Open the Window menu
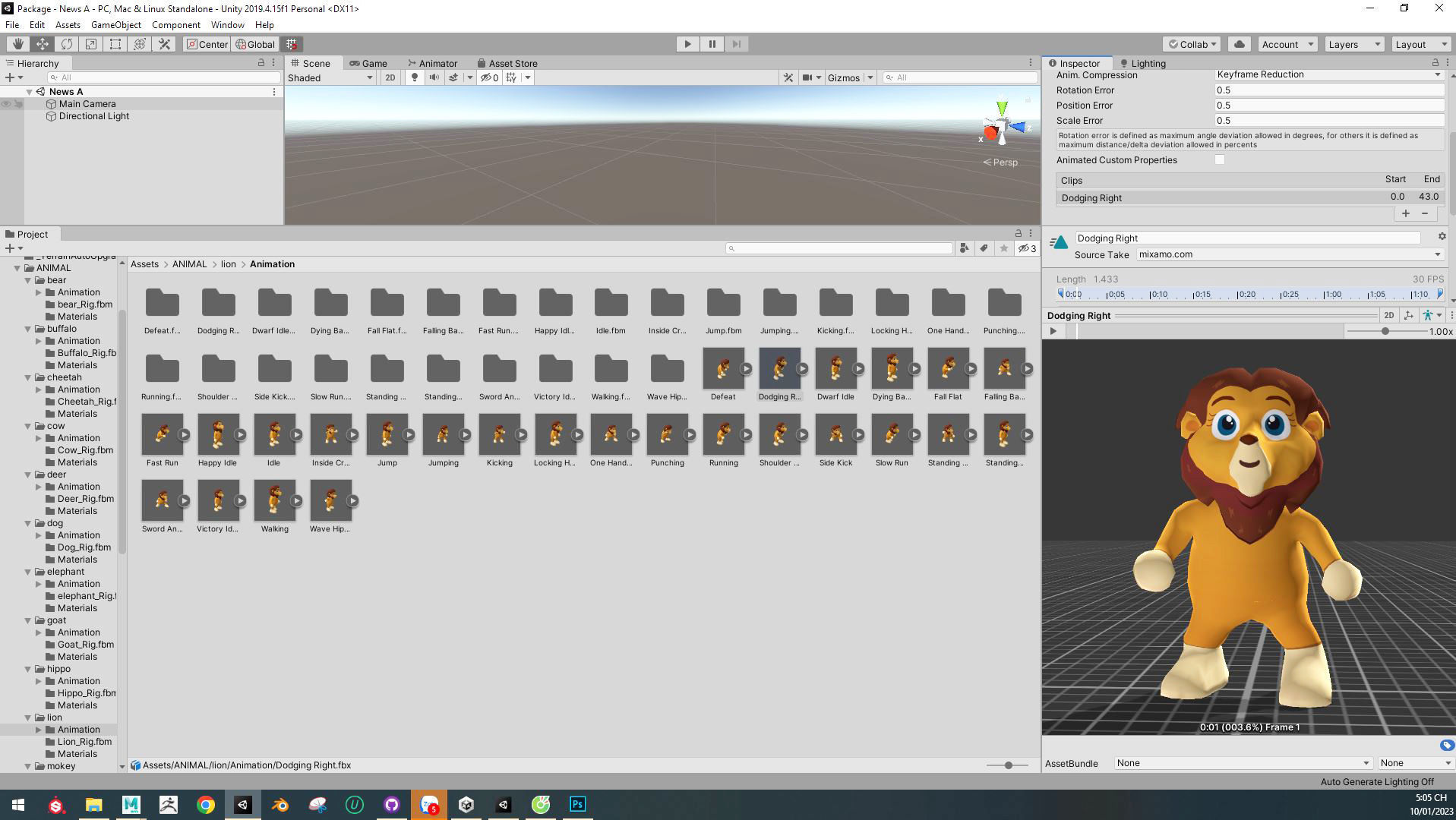1456x820 pixels. [227, 24]
